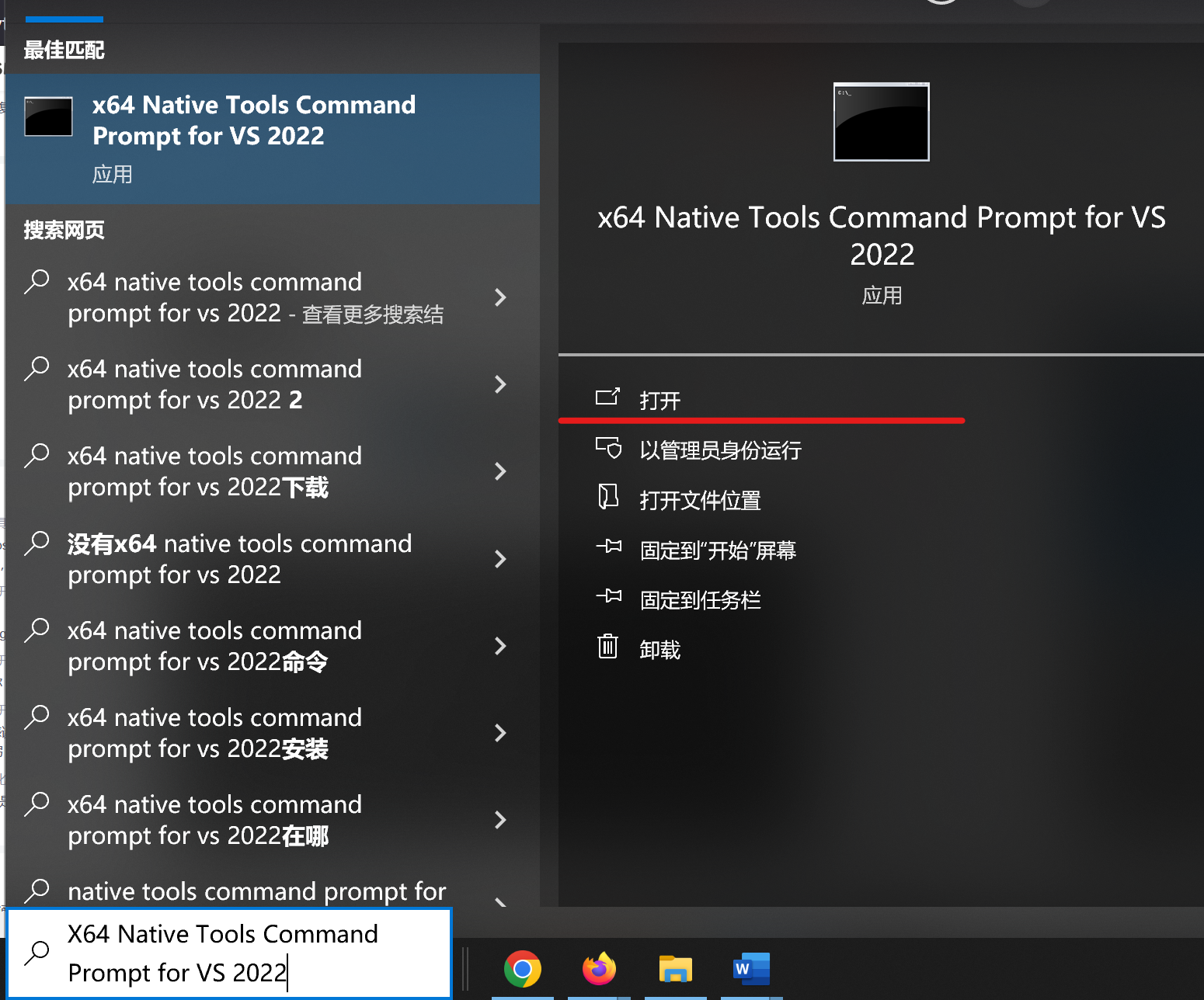Viewport: 1204px width, 1000px height.
Task: Click the pin icon beside 固定到任务栏
Action: click(x=611, y=598)
